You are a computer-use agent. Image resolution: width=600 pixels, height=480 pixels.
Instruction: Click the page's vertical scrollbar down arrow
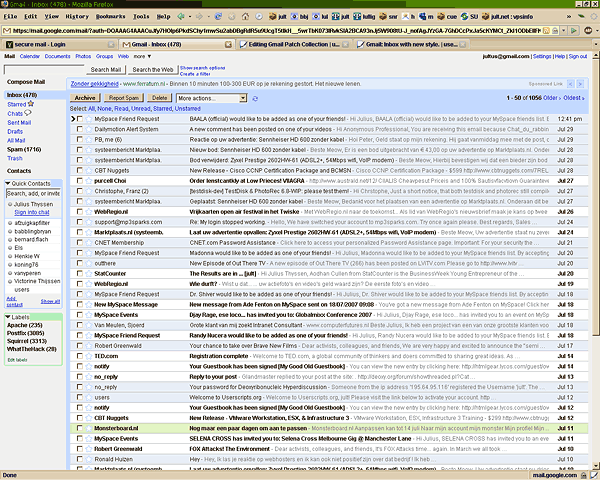[596, 465]
